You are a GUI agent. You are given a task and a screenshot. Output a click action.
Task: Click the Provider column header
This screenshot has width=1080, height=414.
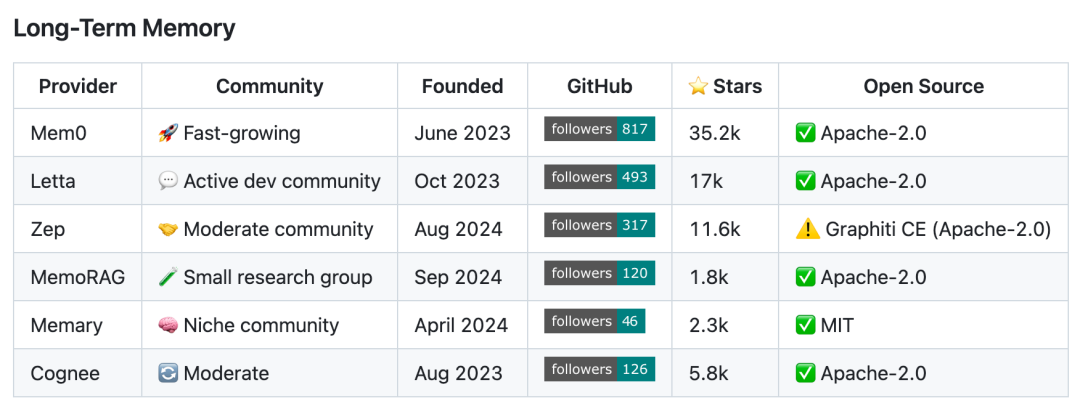coord(78,86)
